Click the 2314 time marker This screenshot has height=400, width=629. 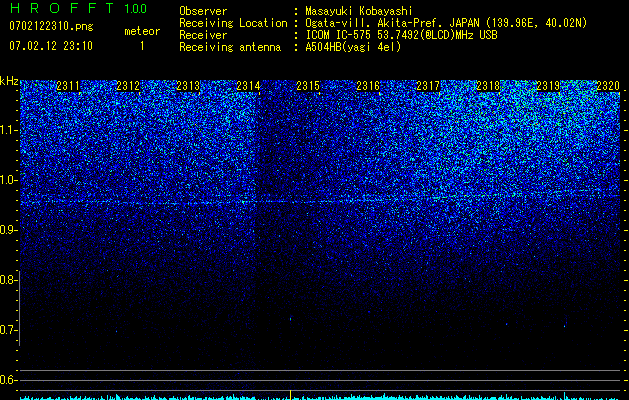click(248, 86)
